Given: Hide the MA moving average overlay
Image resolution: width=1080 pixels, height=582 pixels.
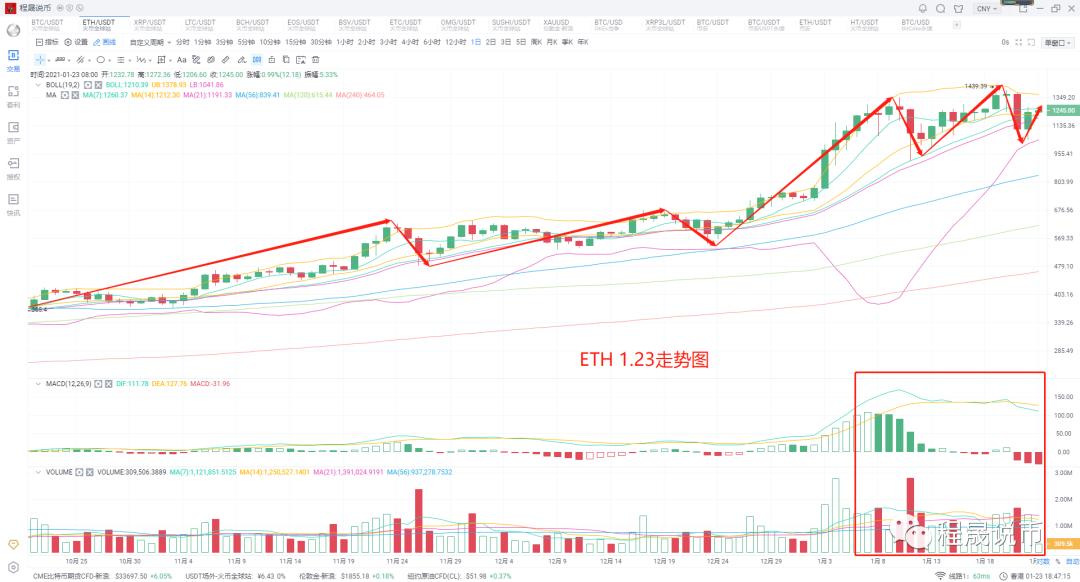Looking at the screenshot, I should click(66, 97).
